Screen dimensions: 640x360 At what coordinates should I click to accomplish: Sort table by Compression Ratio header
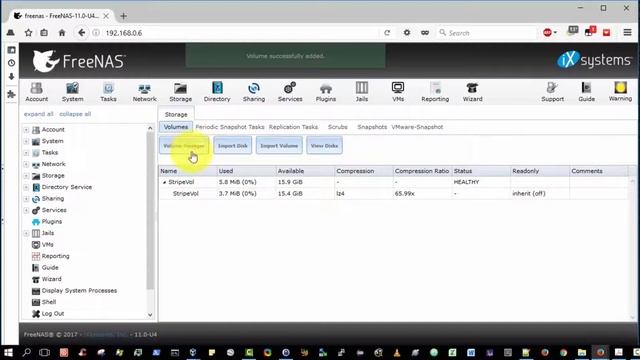coord(422,171)
